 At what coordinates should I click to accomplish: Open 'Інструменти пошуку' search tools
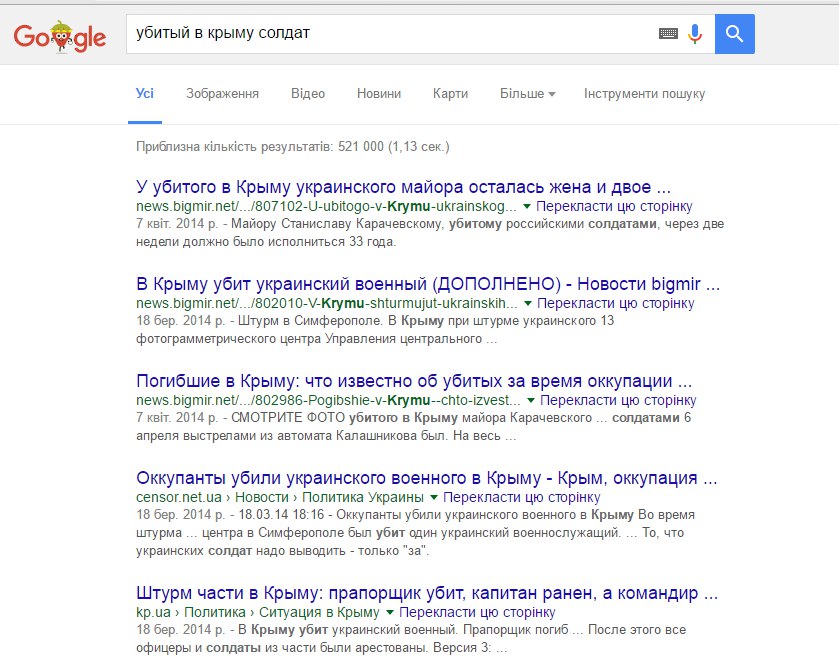[x=644, y=94]
